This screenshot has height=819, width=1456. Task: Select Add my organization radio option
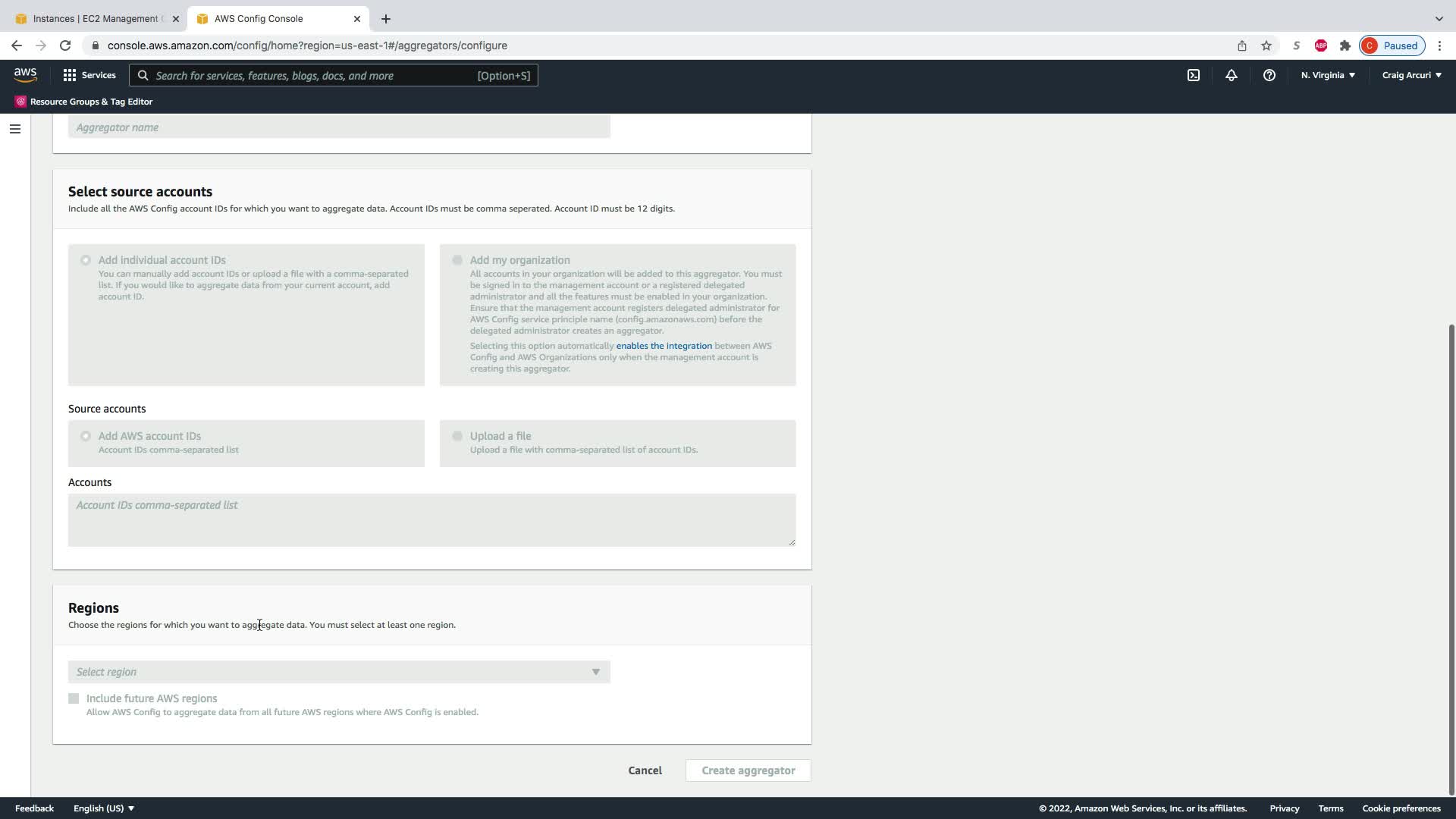(x=457, y=260)
